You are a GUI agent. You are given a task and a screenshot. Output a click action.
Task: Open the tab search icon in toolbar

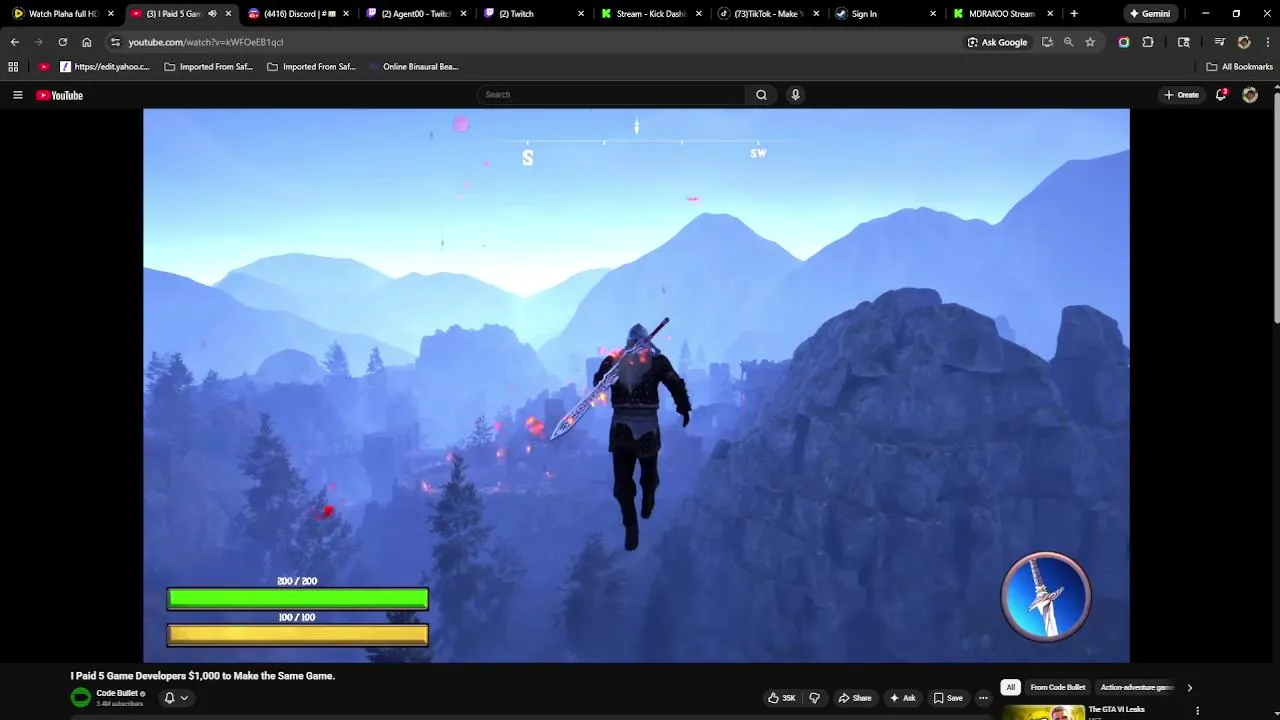1184,42
